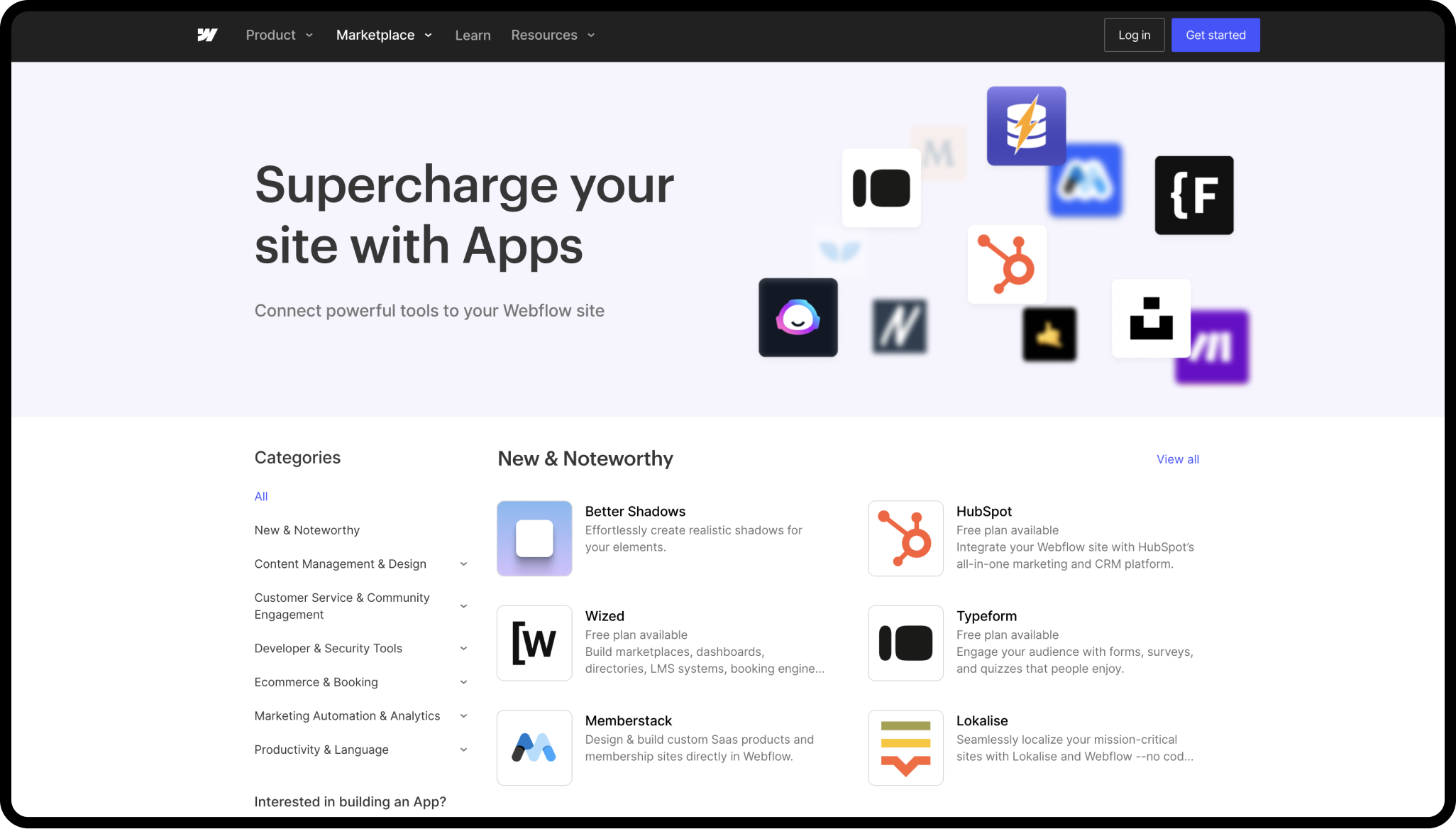The width and height of the screenshot is (1456, 829).
Task: Open the Wized title link
Action: (605, 616)
